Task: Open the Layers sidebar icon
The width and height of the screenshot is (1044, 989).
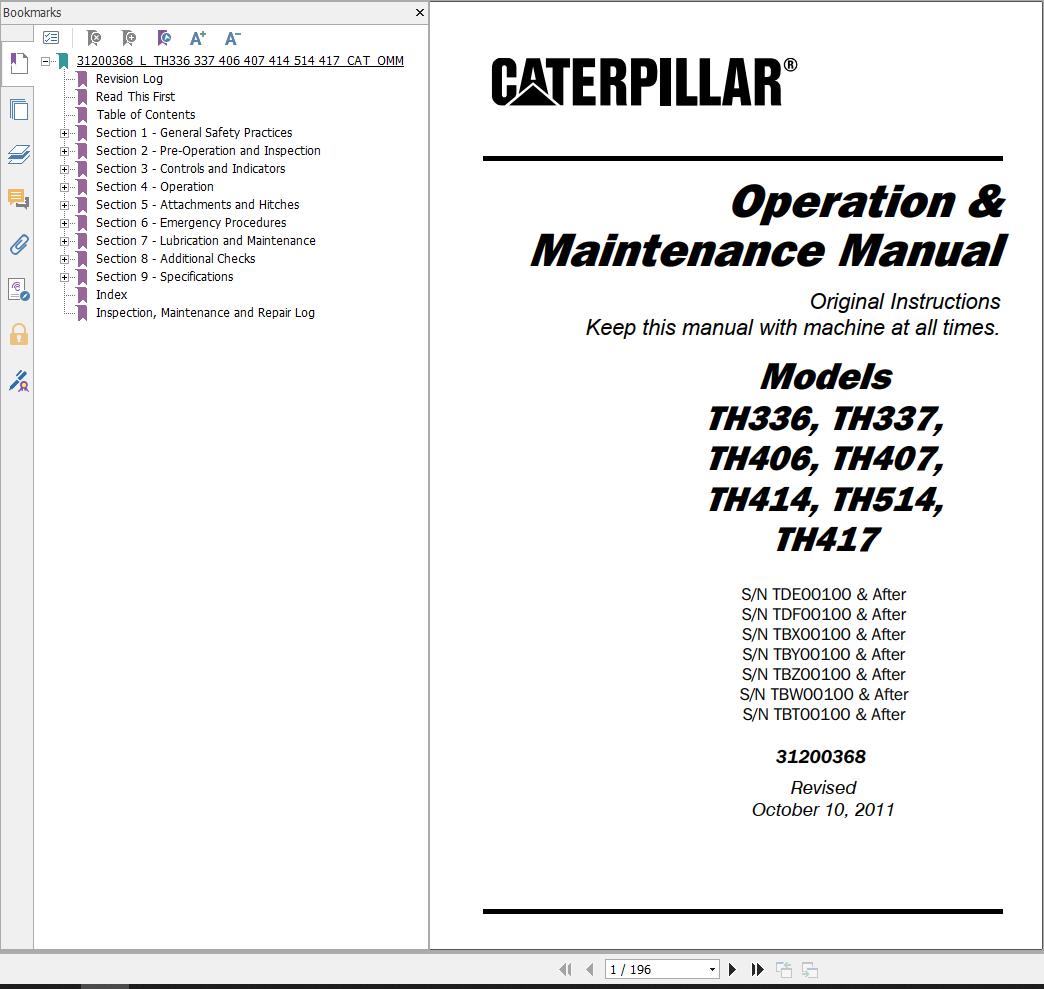Action: tap(19, 155)
